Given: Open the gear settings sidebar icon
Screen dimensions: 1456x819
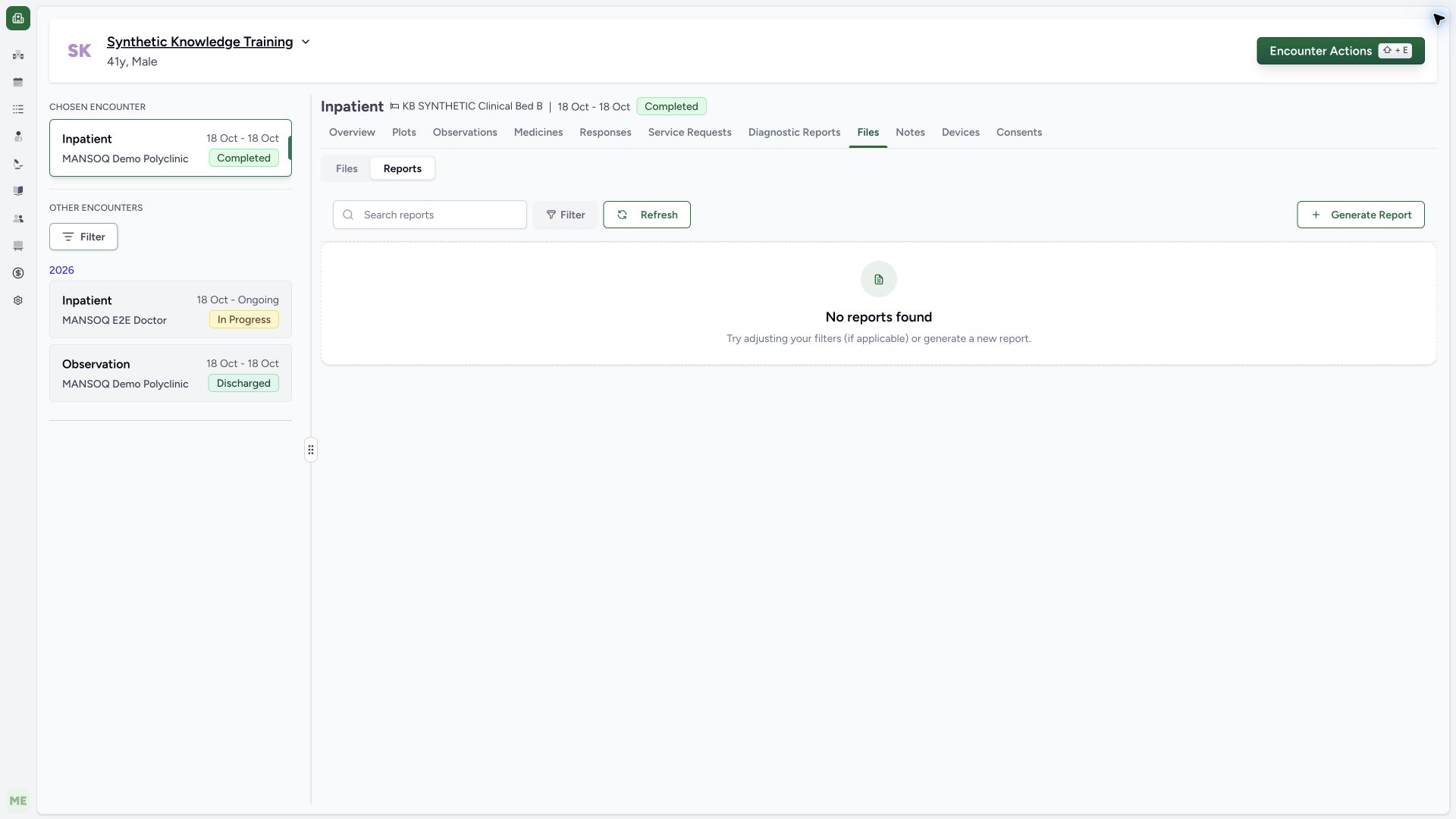Looking at the screenshot, I should tap(18, 300).
